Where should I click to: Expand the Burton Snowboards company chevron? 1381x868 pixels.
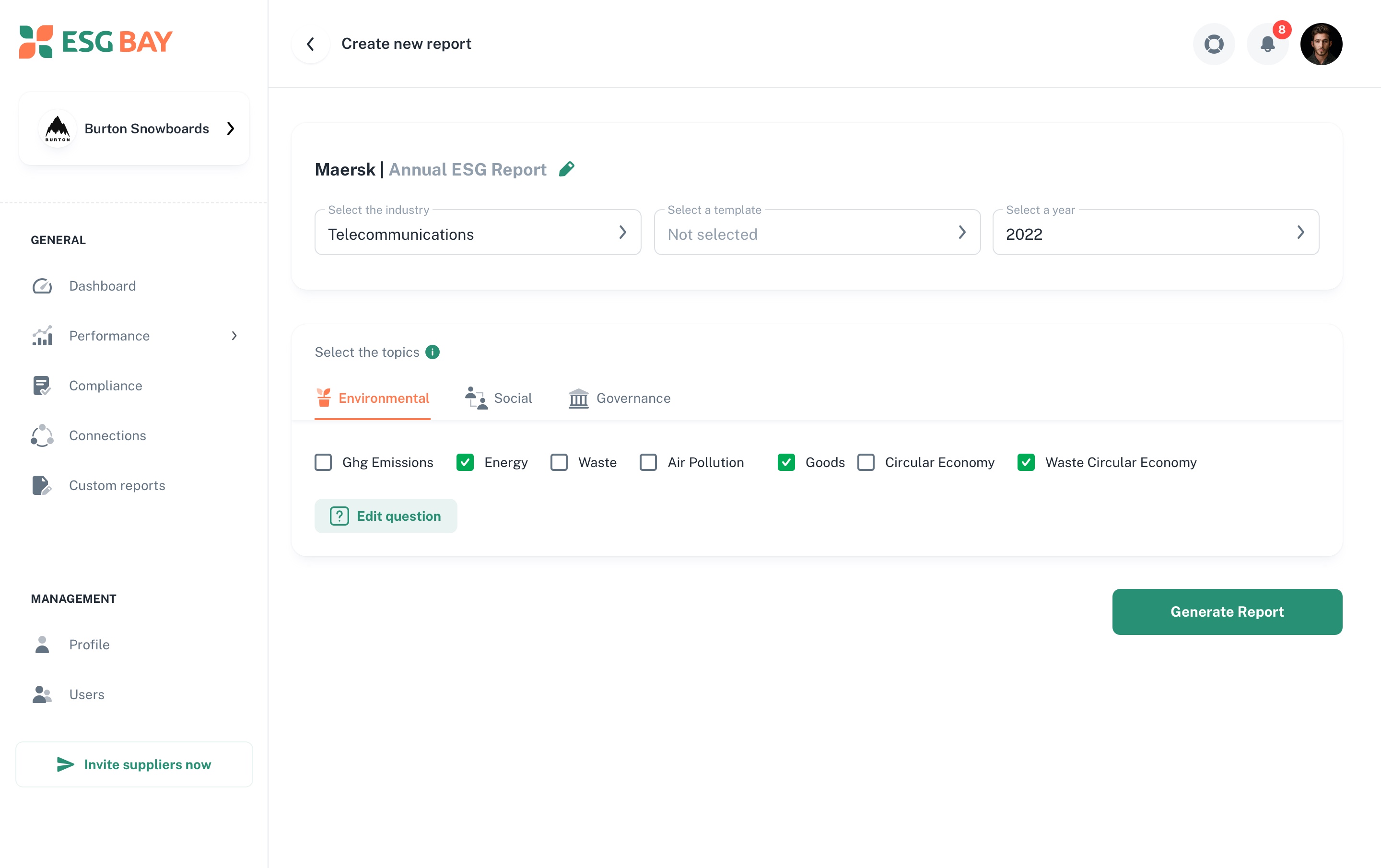coord(231,129)
